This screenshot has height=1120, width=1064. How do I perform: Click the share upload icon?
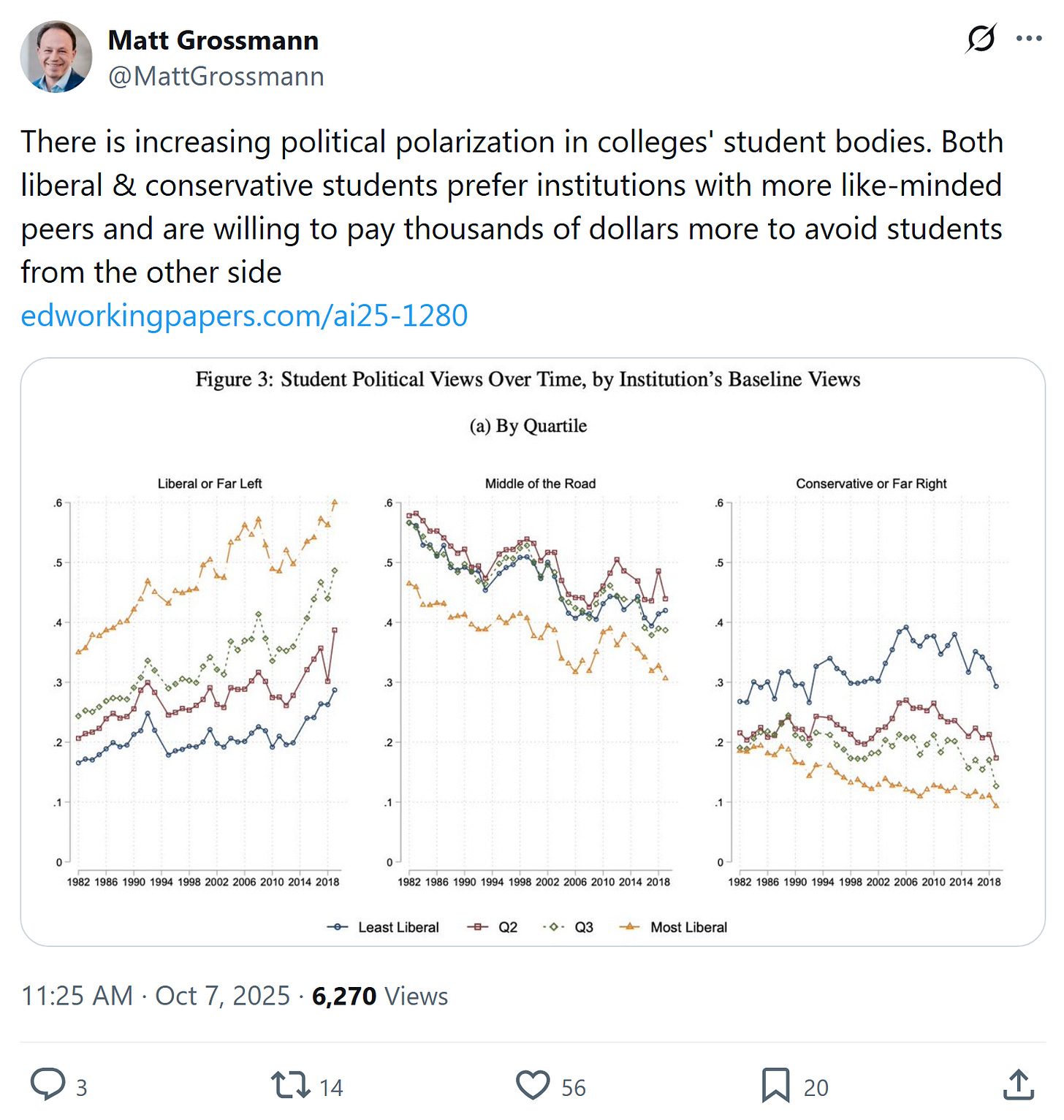tap(1018, 1085)
